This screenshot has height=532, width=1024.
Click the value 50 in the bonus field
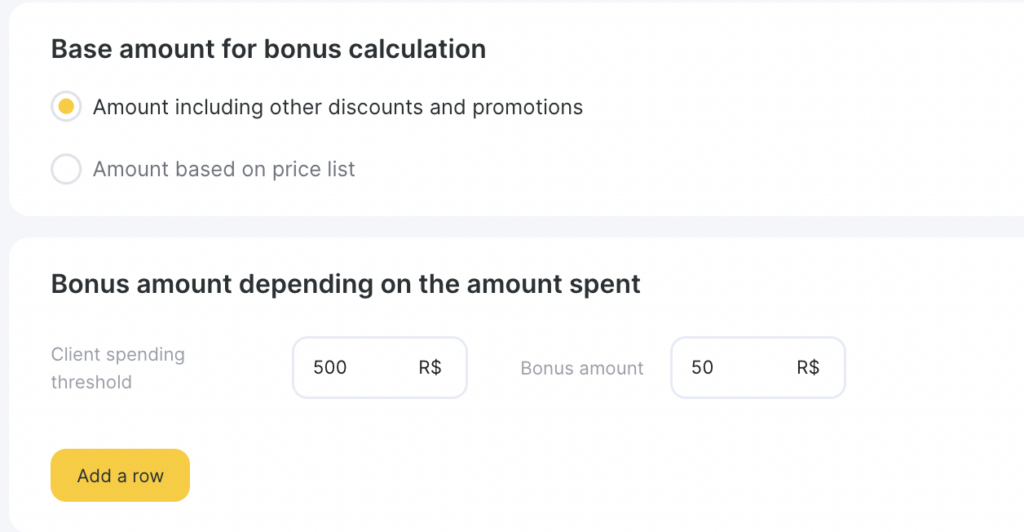tap(702, 368)
